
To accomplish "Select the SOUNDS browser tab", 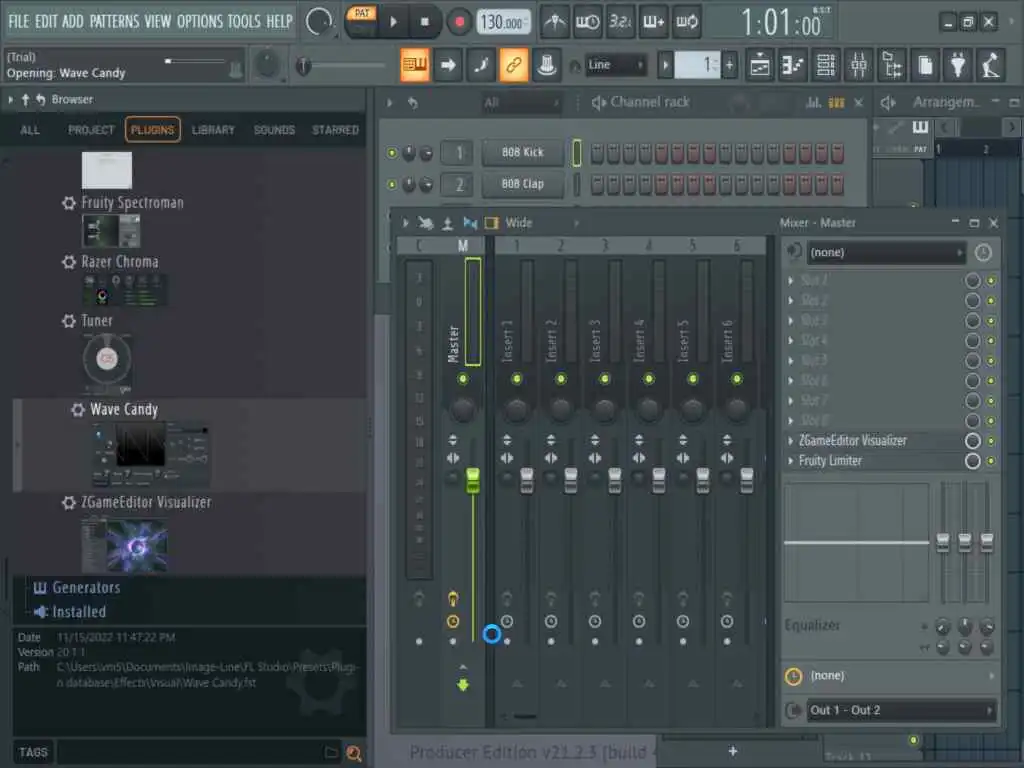I will tap(274, 130).
